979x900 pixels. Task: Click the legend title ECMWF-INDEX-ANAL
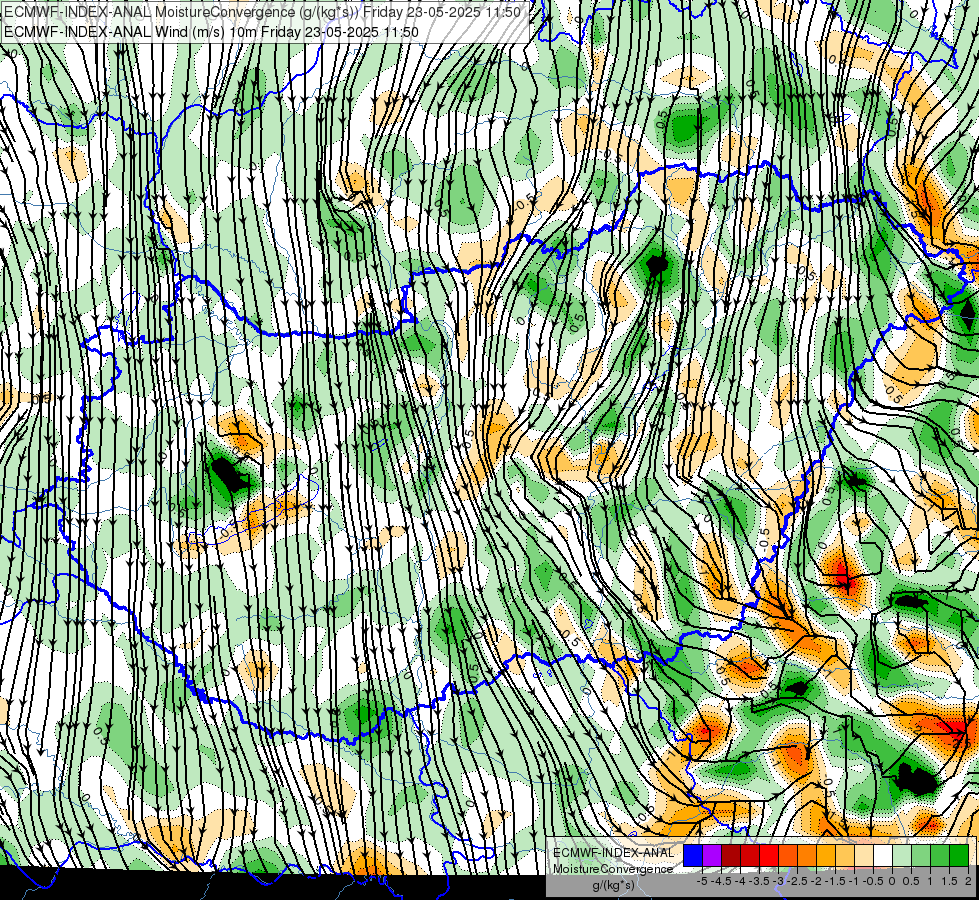613,853
